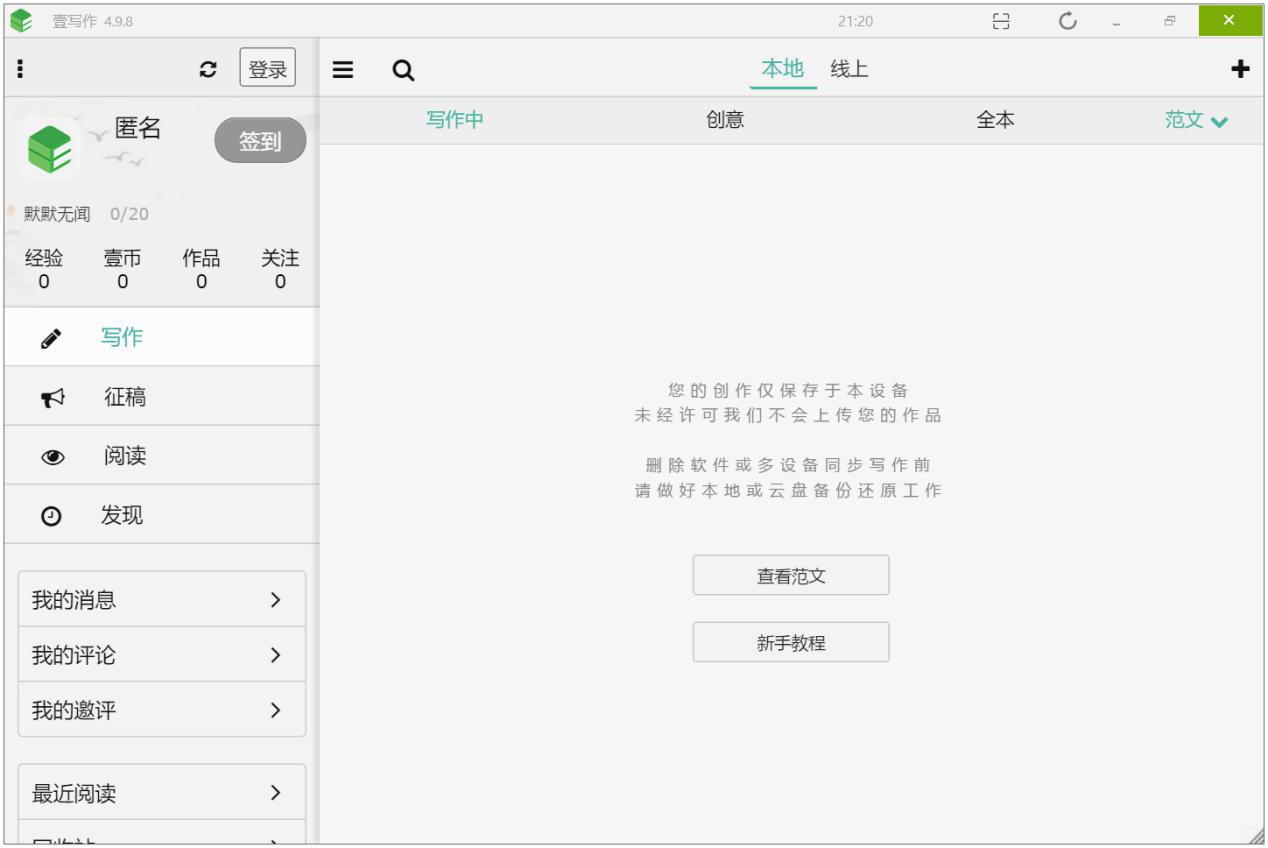Open 写作 in the sidebar
Image resolution: width=1268 pixels, height=848 pixels.
pos(162,337)
